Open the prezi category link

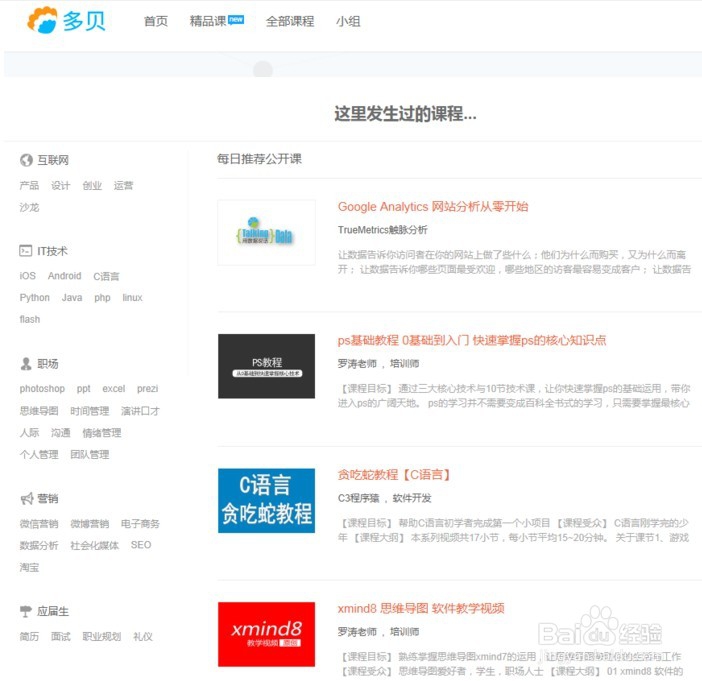[148, 389]
